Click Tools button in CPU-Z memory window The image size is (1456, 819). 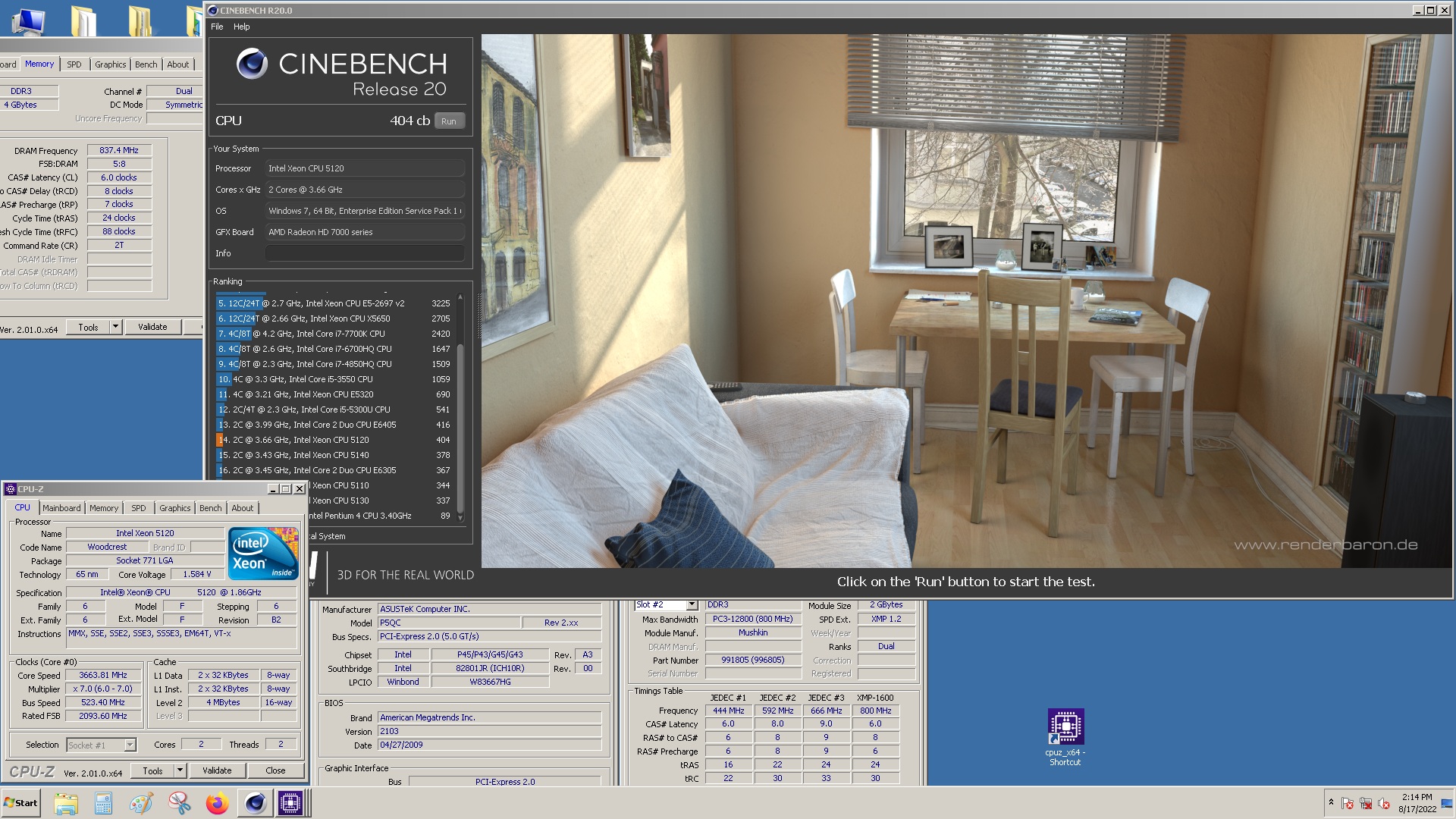(88, 327)
